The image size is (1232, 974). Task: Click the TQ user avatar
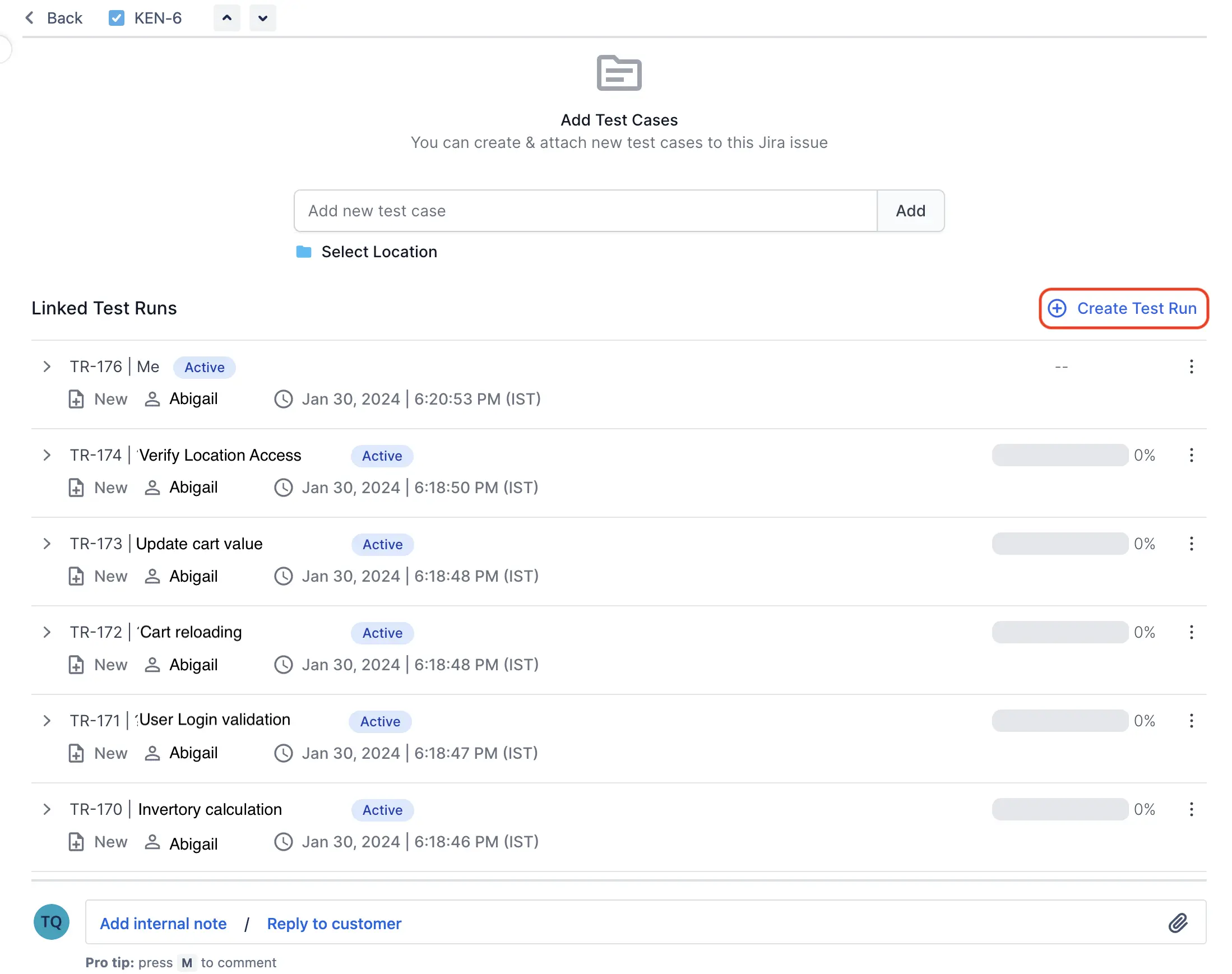pos(52,921)
